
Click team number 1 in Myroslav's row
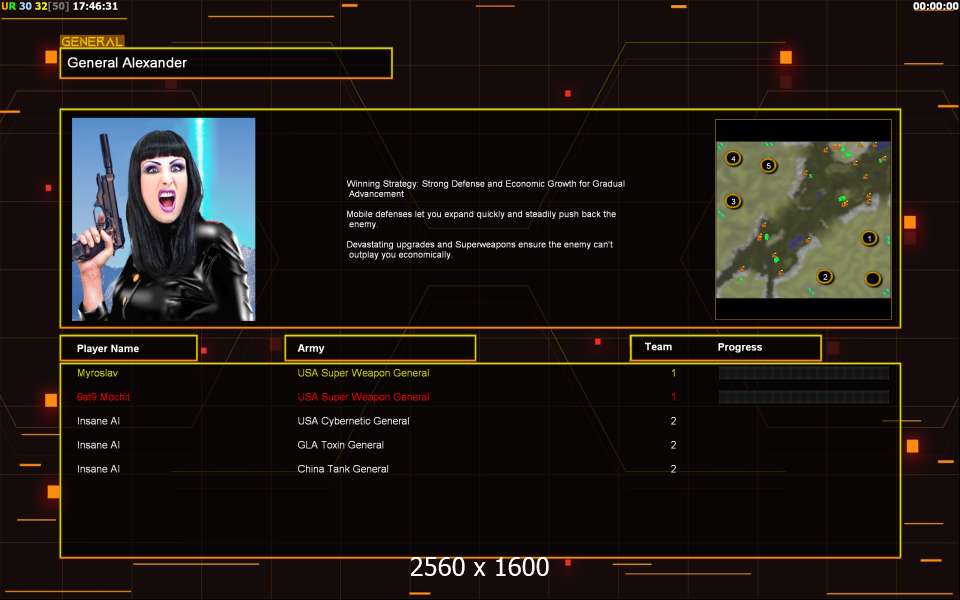(673, 373)
